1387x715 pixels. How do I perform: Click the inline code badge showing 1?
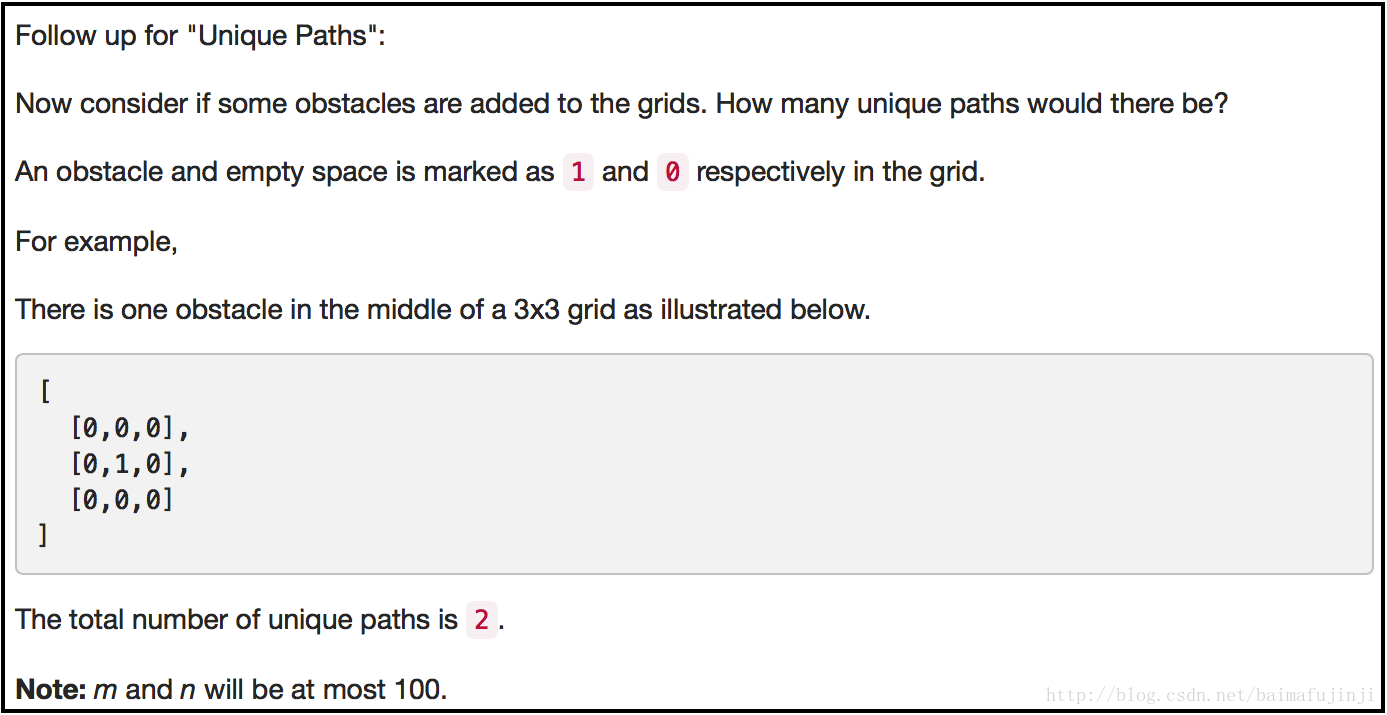pos(578,172)
